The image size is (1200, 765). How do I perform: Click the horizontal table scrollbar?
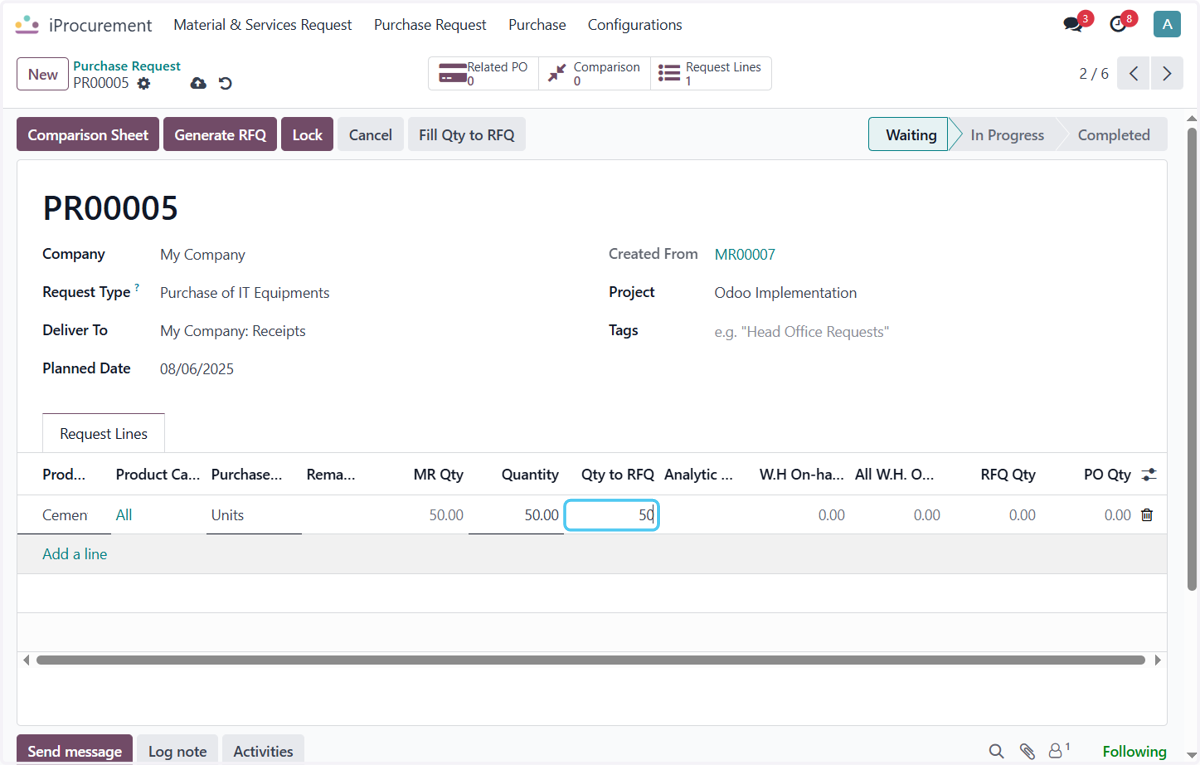pos(590,660)
